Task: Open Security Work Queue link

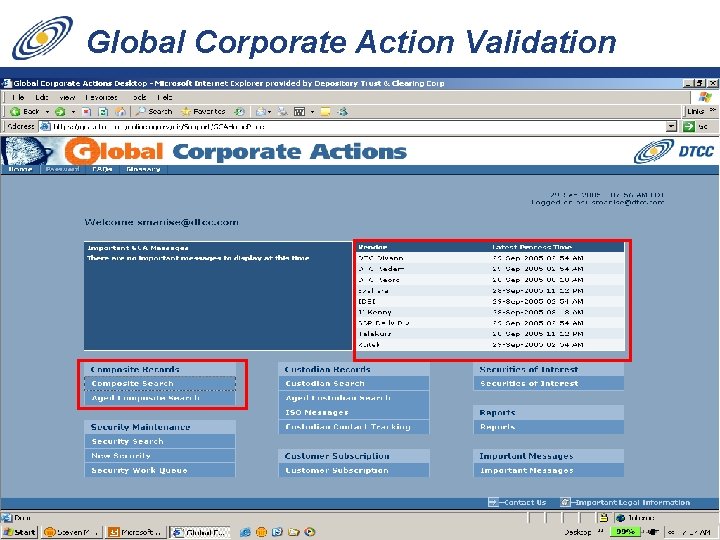Action: click(x=160, y=470)
